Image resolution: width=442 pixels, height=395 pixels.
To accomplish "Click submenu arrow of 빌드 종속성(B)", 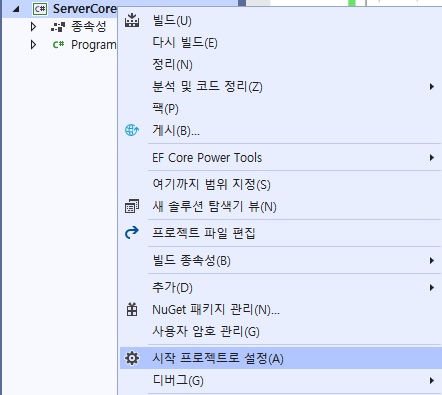I will (x=432, y=260).
